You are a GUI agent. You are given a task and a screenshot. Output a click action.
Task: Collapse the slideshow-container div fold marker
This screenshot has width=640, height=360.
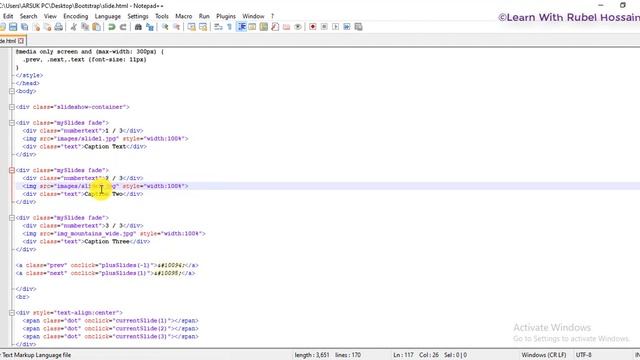tap(12, 107)
